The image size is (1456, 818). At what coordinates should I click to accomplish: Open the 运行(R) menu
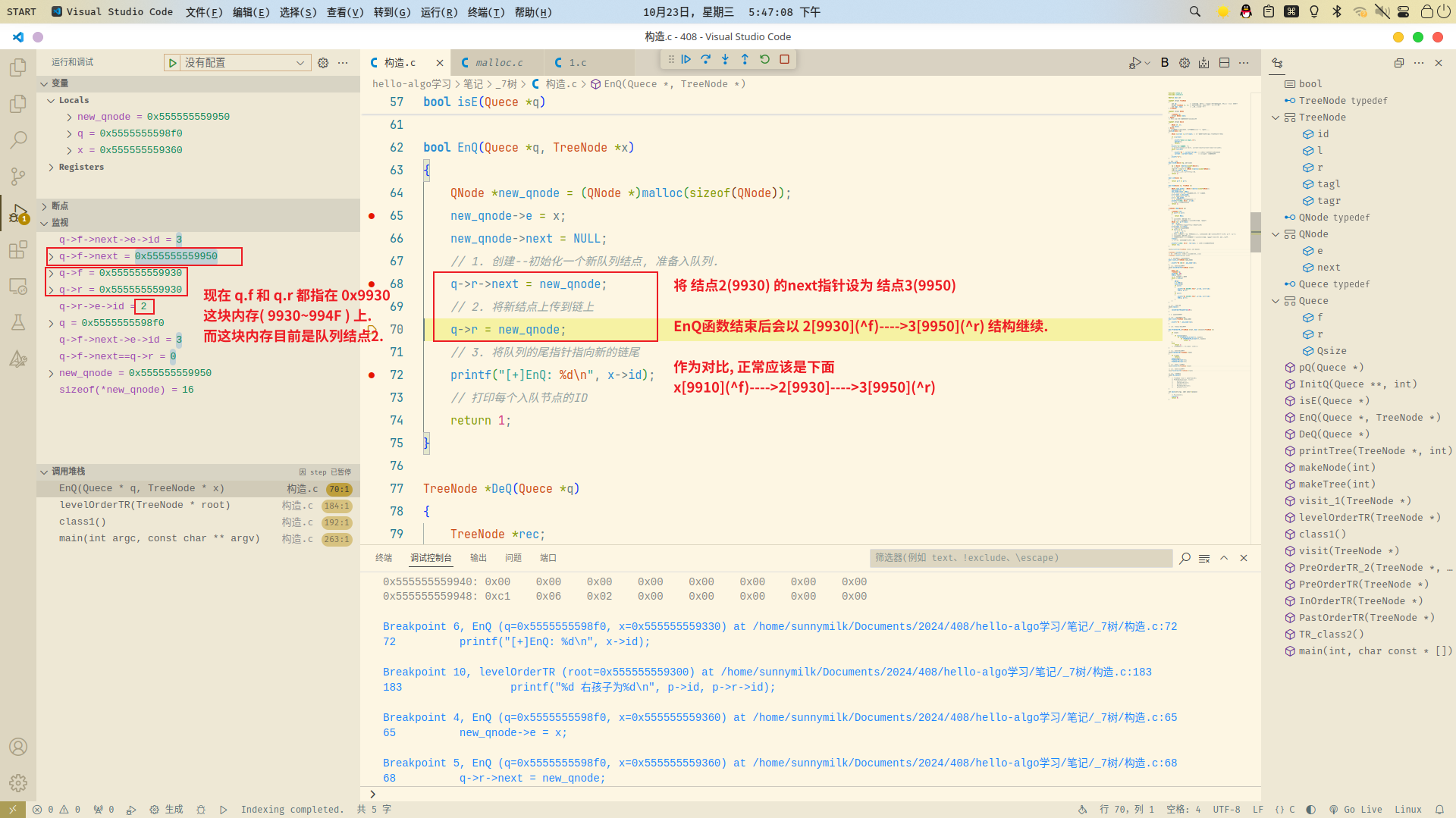pyautogui.click(x=438, y=12)
